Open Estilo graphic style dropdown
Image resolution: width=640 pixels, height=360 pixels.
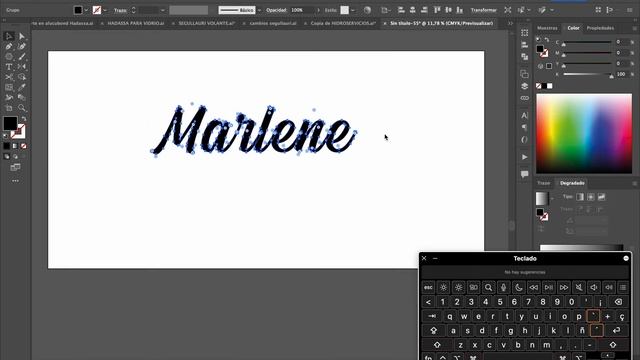pos(353,10)
